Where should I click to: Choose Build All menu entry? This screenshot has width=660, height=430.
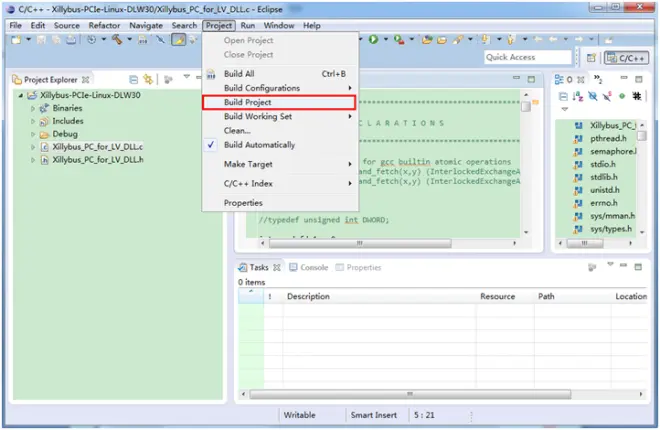[x=279, y=74]
